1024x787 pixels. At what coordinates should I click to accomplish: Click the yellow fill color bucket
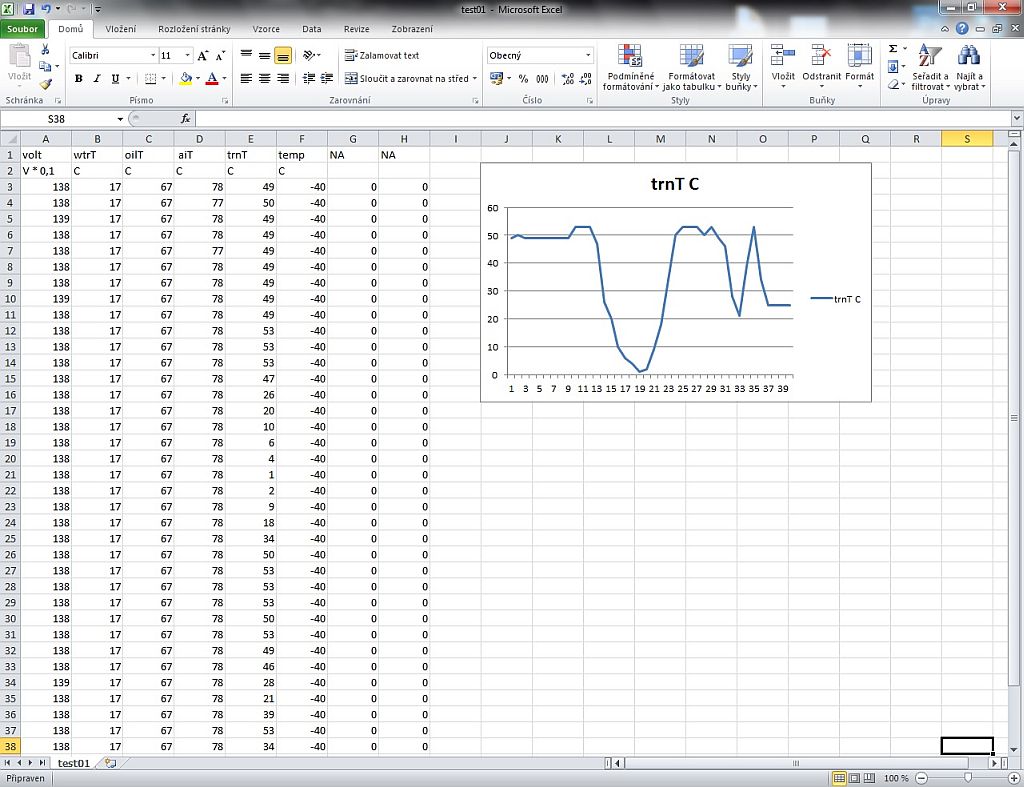[x=185, y=78]
